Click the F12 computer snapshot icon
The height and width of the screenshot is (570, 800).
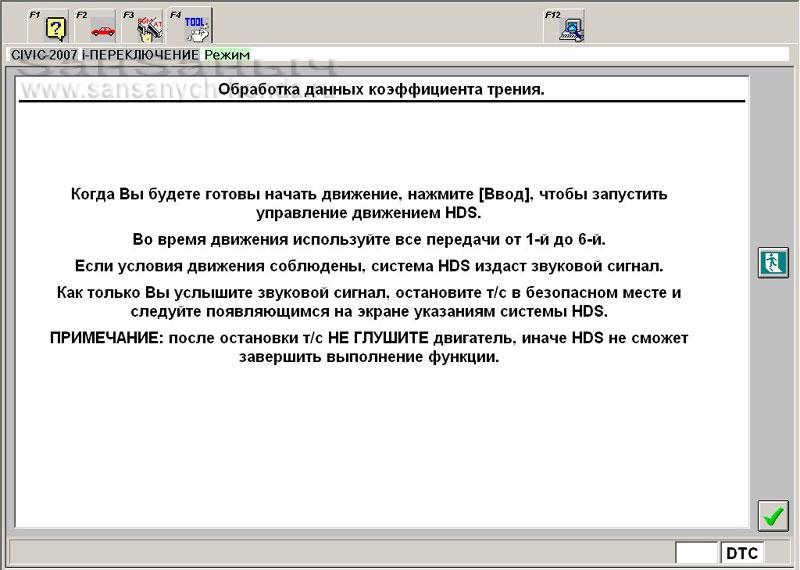tap(564, 27)
